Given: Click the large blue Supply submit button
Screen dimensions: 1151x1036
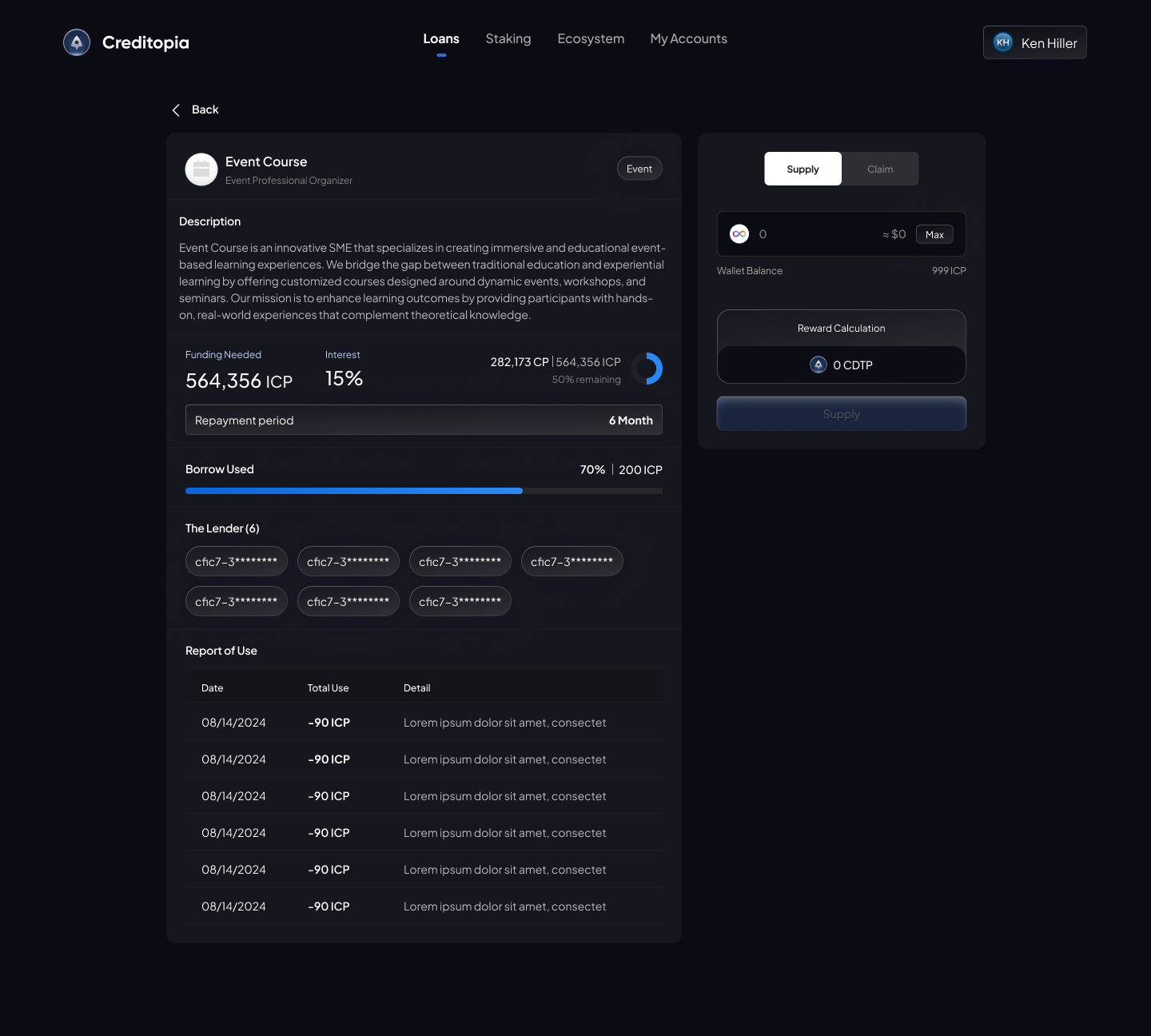Looking at the screenshot, I should tap(842, 413).
